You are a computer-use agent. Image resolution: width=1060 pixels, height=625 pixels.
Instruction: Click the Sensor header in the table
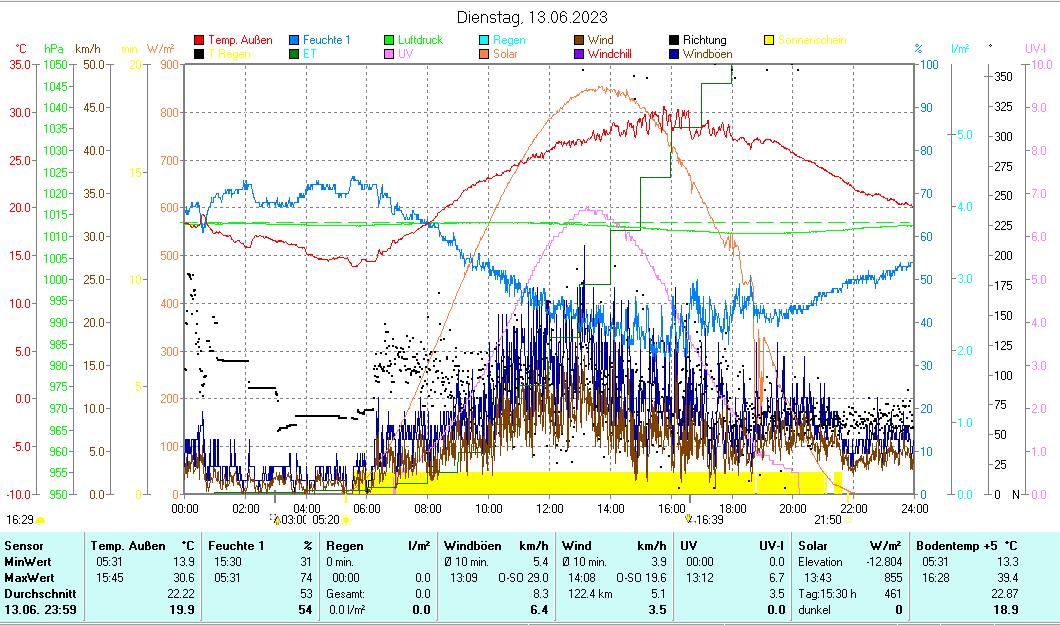click(x=24, y=546)
